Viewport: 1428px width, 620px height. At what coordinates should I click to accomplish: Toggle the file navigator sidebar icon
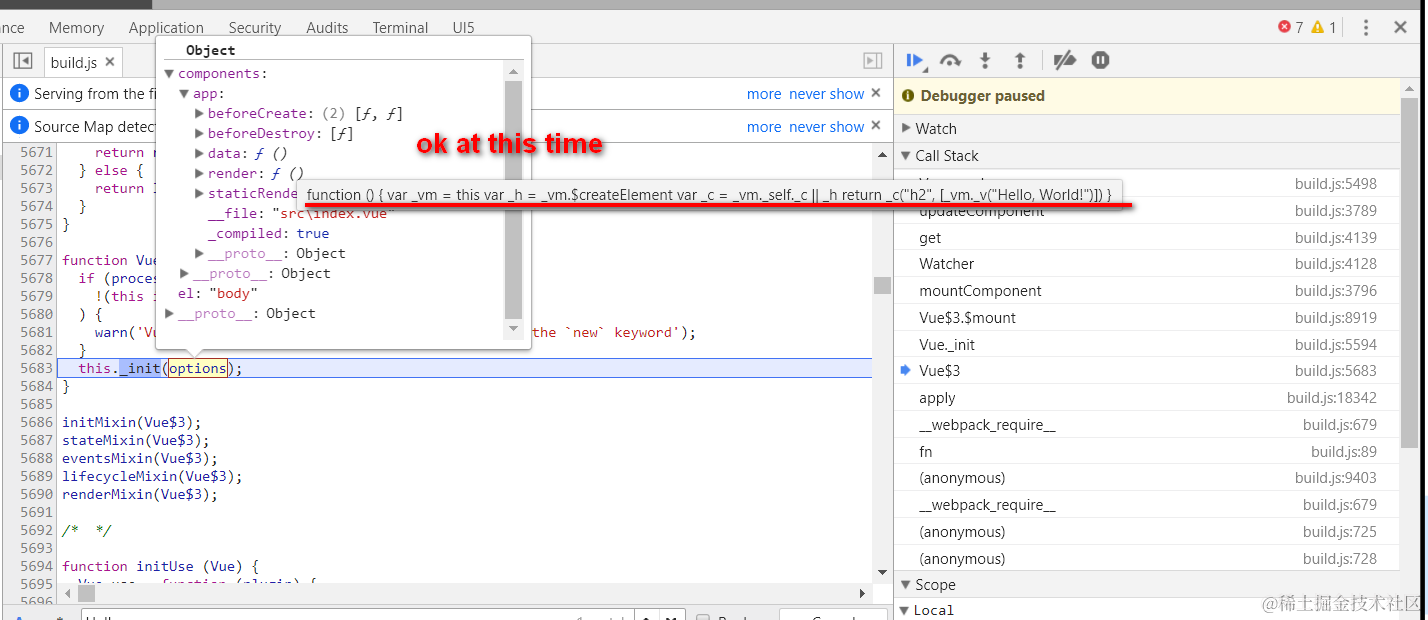[x=22, y=61]
